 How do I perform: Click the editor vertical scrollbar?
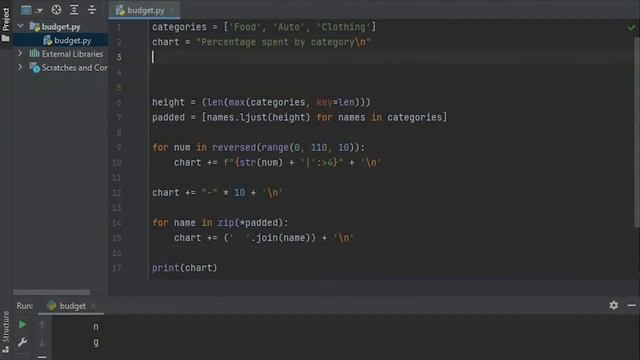637,132
